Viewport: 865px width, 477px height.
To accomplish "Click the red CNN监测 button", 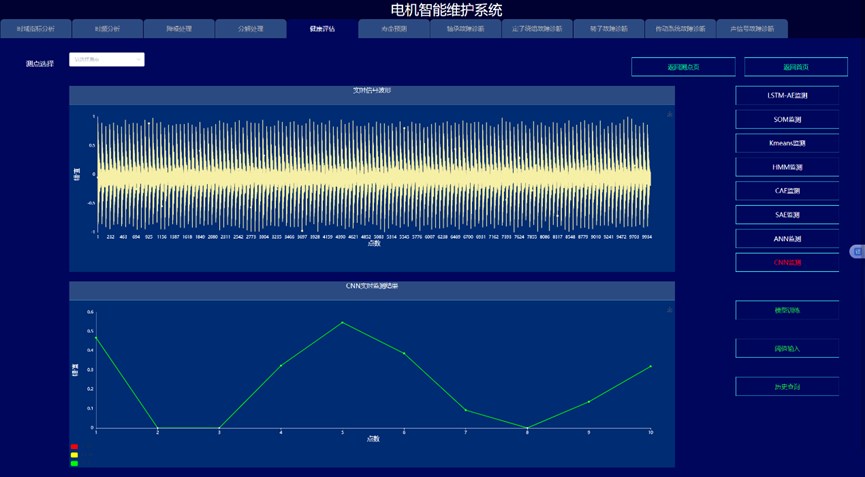I will (x=787, y=263).
